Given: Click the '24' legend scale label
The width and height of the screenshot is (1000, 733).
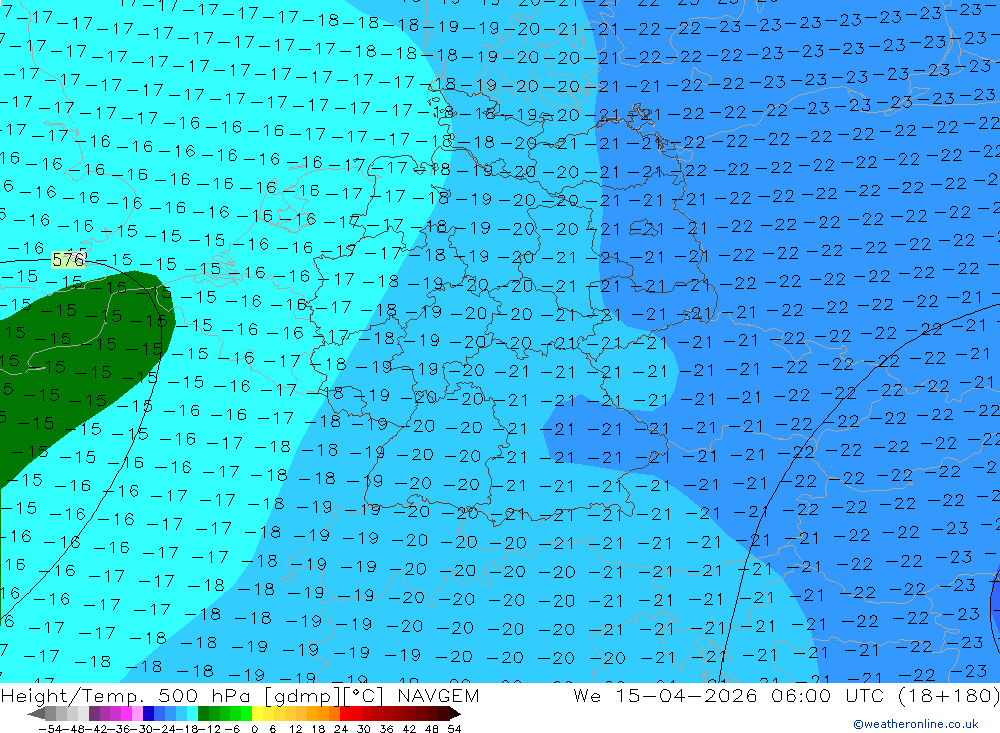Looking at the screenshot, I should 341,729.
